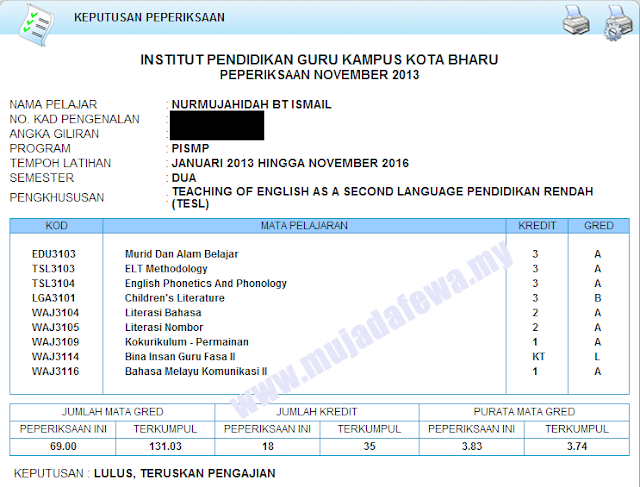This screenshot has height=487, width=640.
Task: Click the printer icon to print results
Action: coord(576,20)
